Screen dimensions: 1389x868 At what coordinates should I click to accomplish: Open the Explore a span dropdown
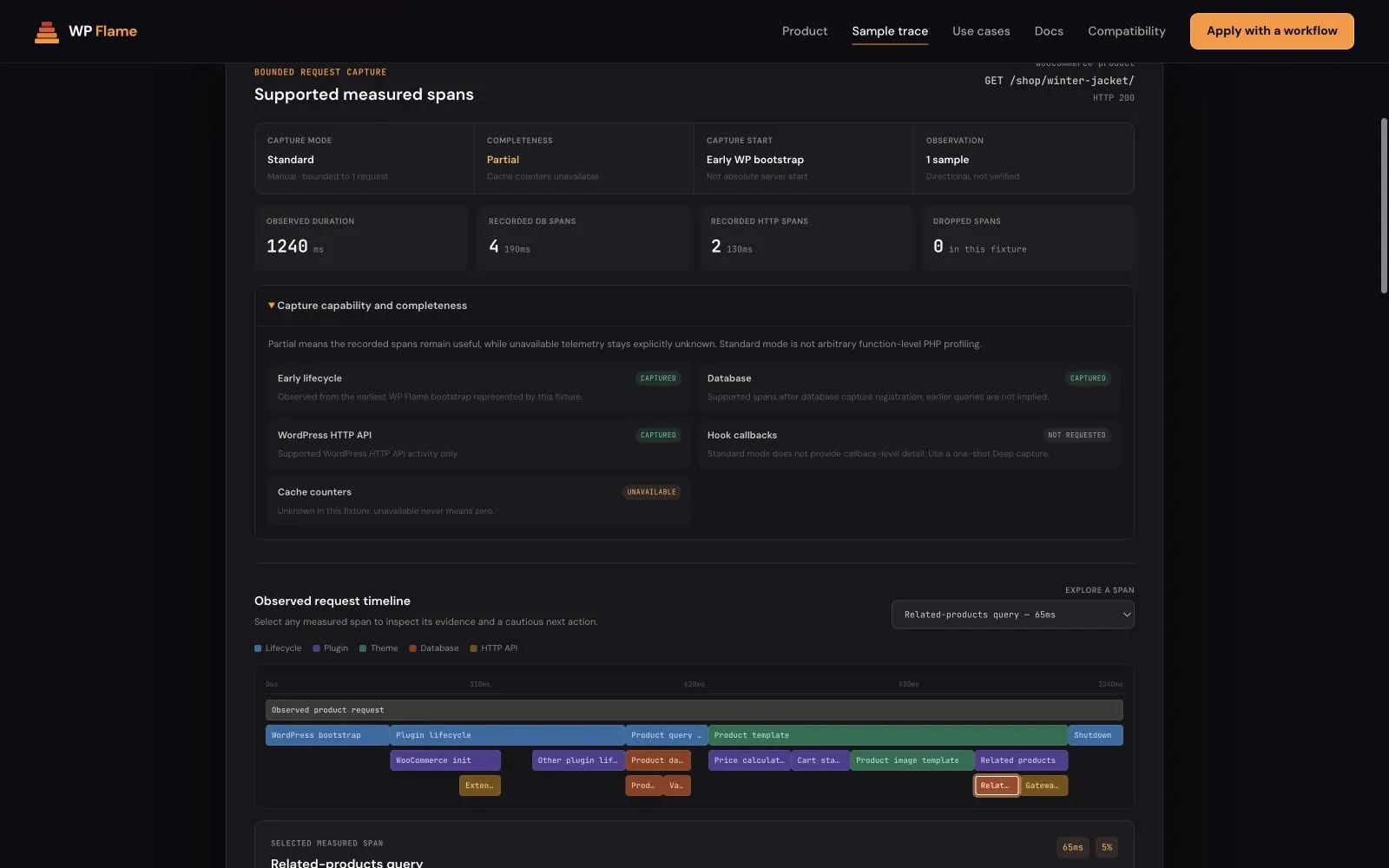(1012, 615)
